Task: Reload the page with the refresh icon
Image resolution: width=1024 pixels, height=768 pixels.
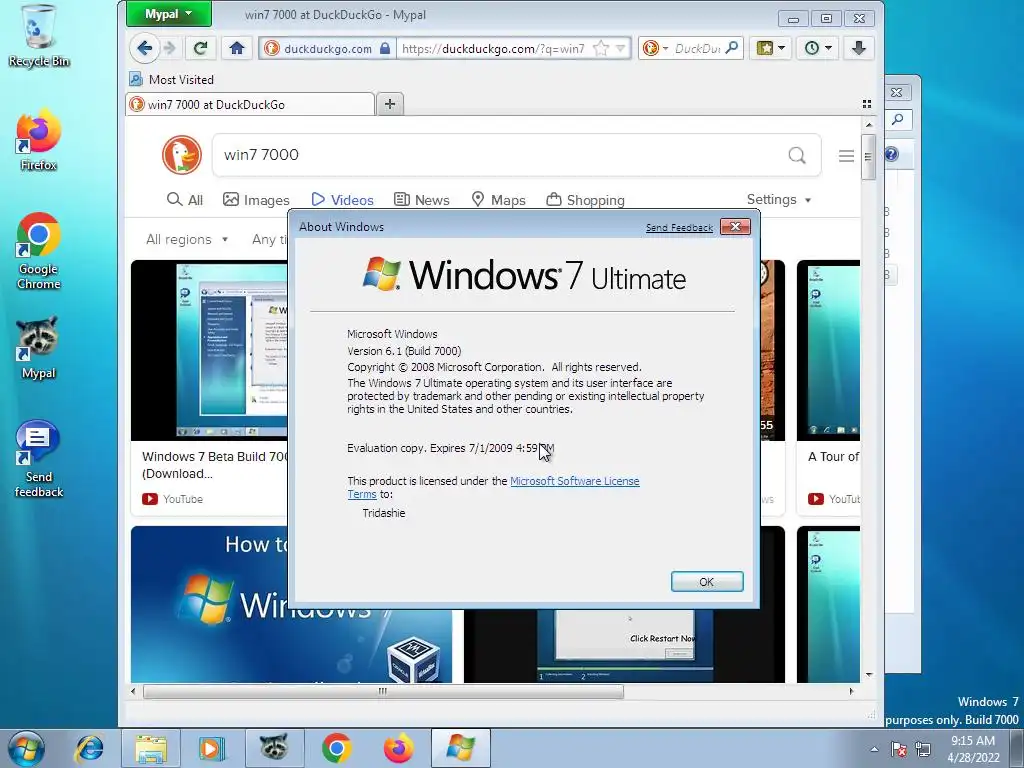Action: pyautogui.click(x=200, y=48)
